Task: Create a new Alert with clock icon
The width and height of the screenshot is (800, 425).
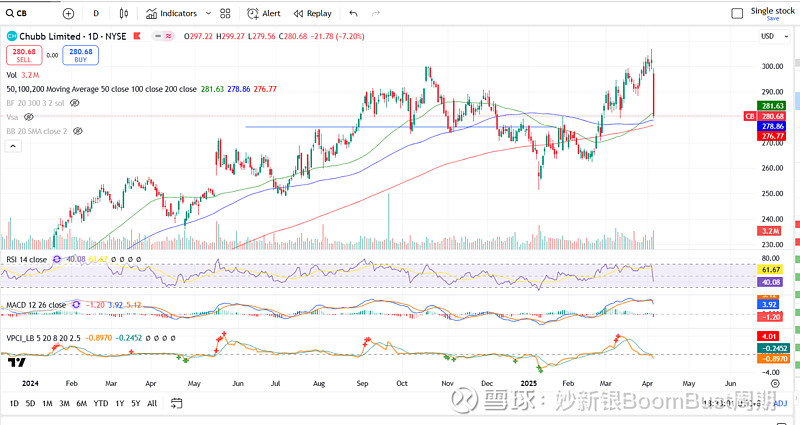Action: tap(253, 14)
